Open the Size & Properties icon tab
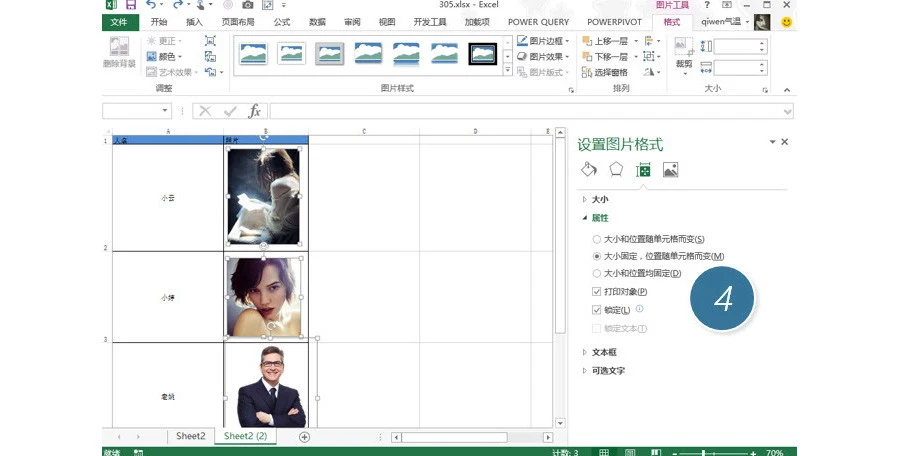The height and width of the screenshot is (456, 900). [x=643, y=169]
